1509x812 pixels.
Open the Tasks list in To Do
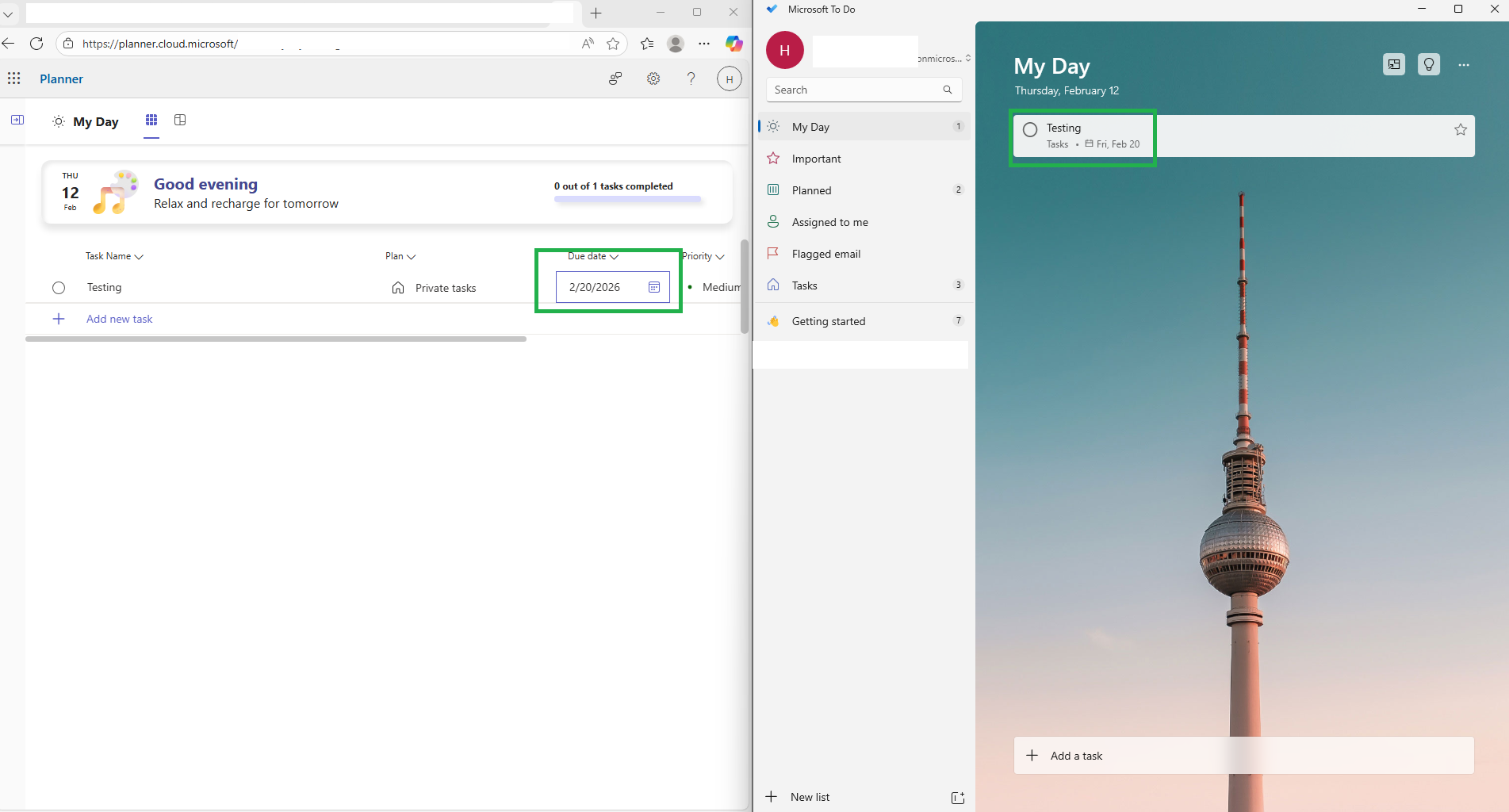(864, 285)
